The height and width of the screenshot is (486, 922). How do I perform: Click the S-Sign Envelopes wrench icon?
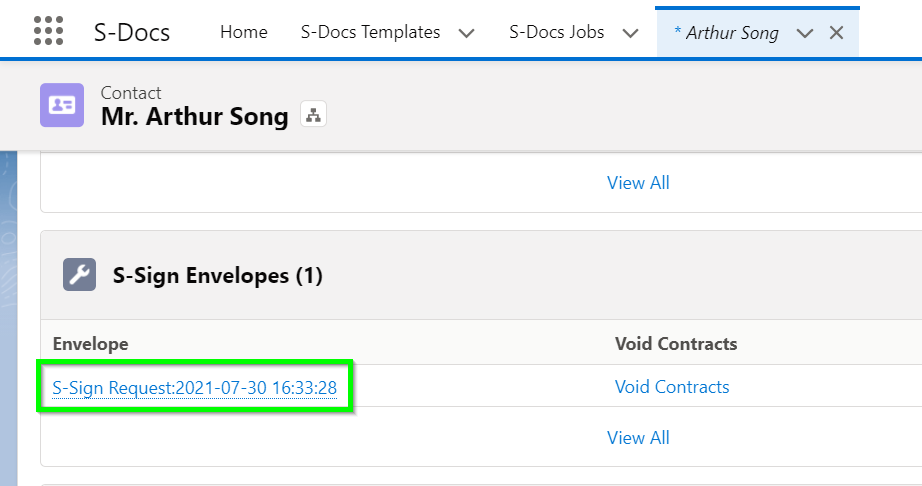point(79,274)
